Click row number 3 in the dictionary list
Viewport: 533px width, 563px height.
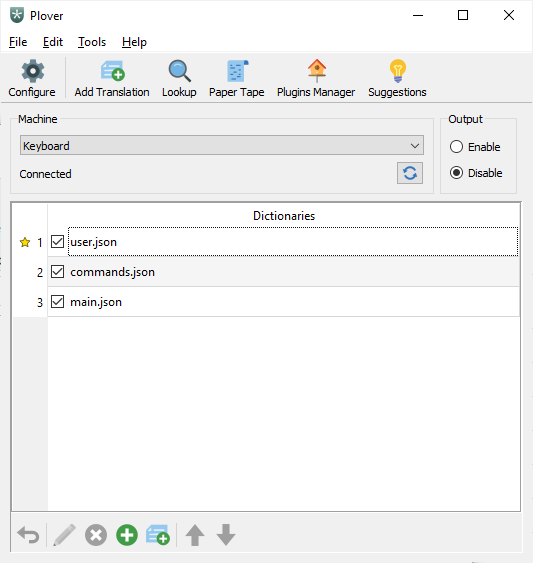pyautogui.click(x=40, y=302)
